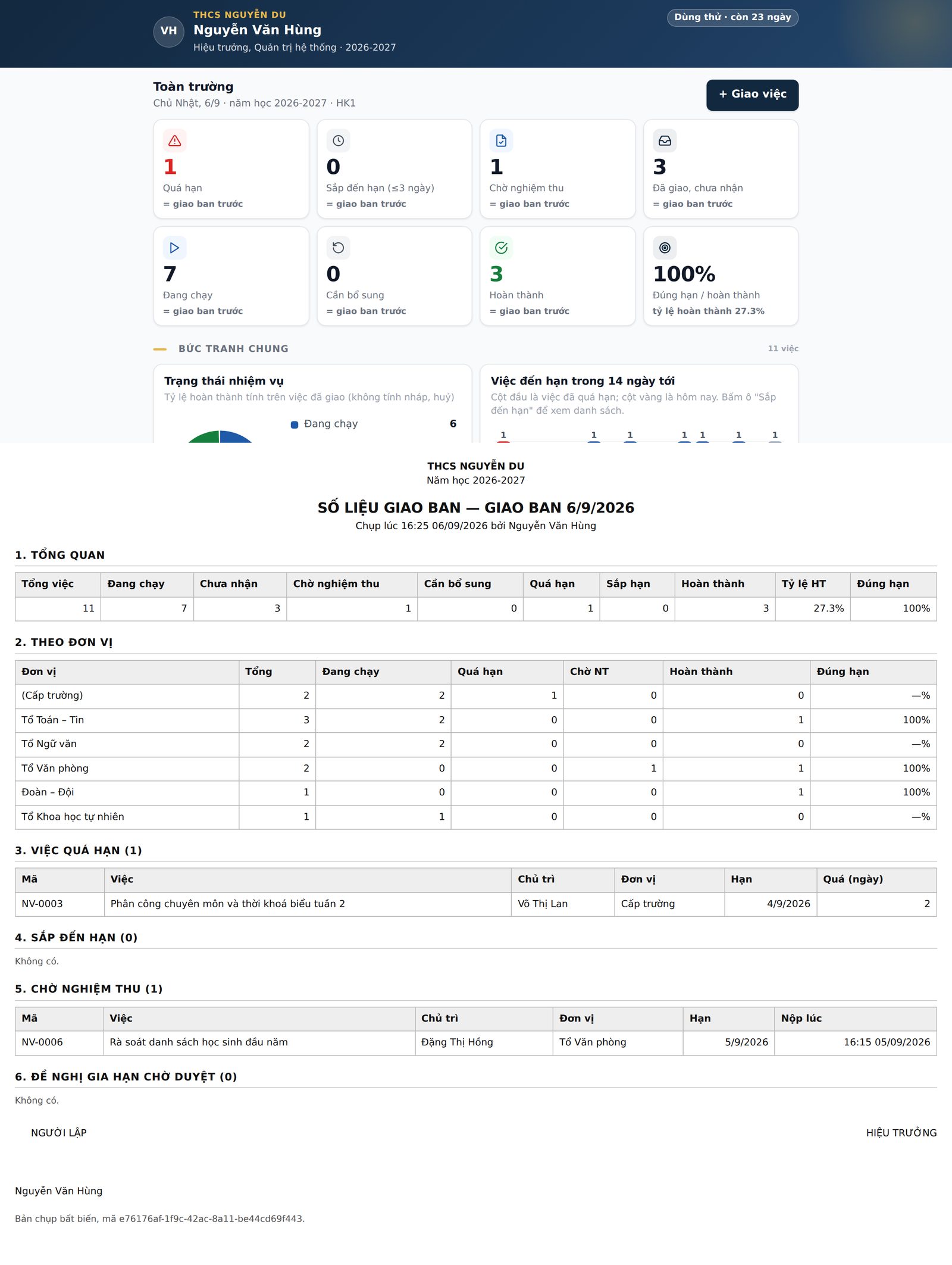Viewport: 952px width, 1265px height.
Task: Click the clock icon on Sắp đến hạn card
Action: click(338, 140)
